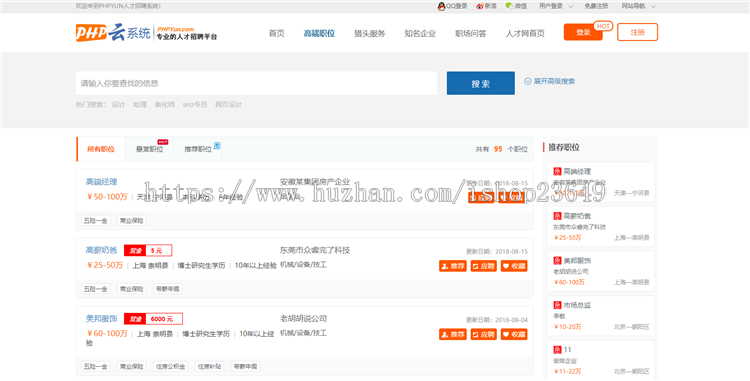This screenshot has height=381, width=750.
Task: Open company 东莞市众睿完了科技
Action: coord(315,250)
